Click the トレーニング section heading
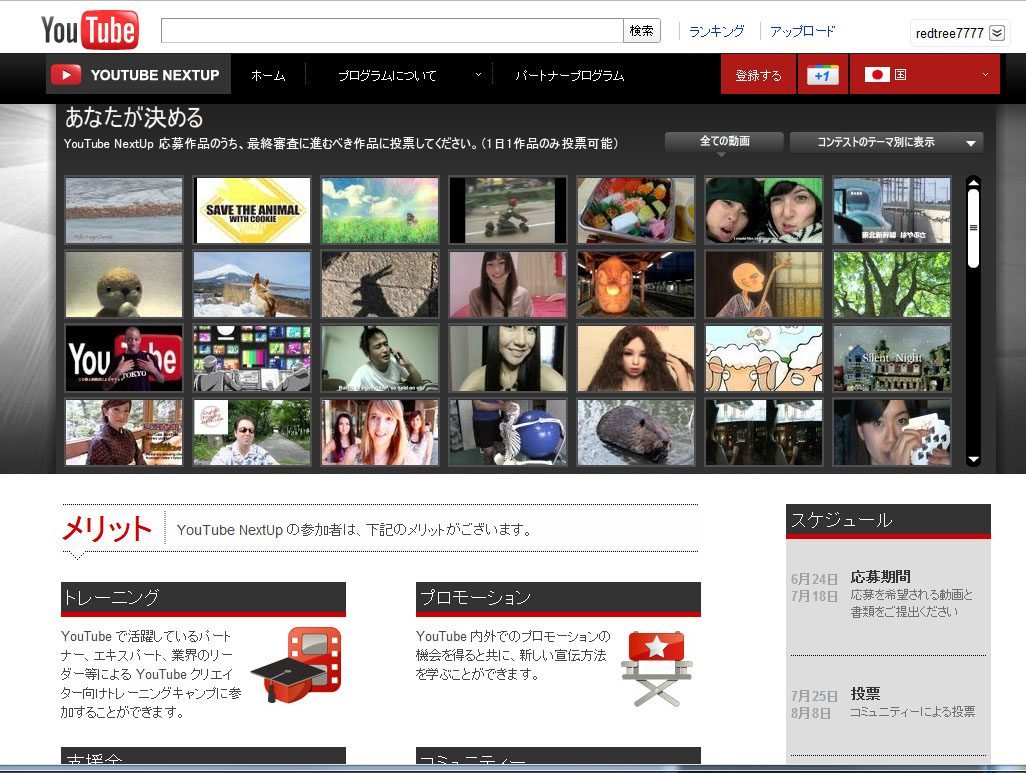This screenshot has width=1026, height=773. (x=111, y=597)
